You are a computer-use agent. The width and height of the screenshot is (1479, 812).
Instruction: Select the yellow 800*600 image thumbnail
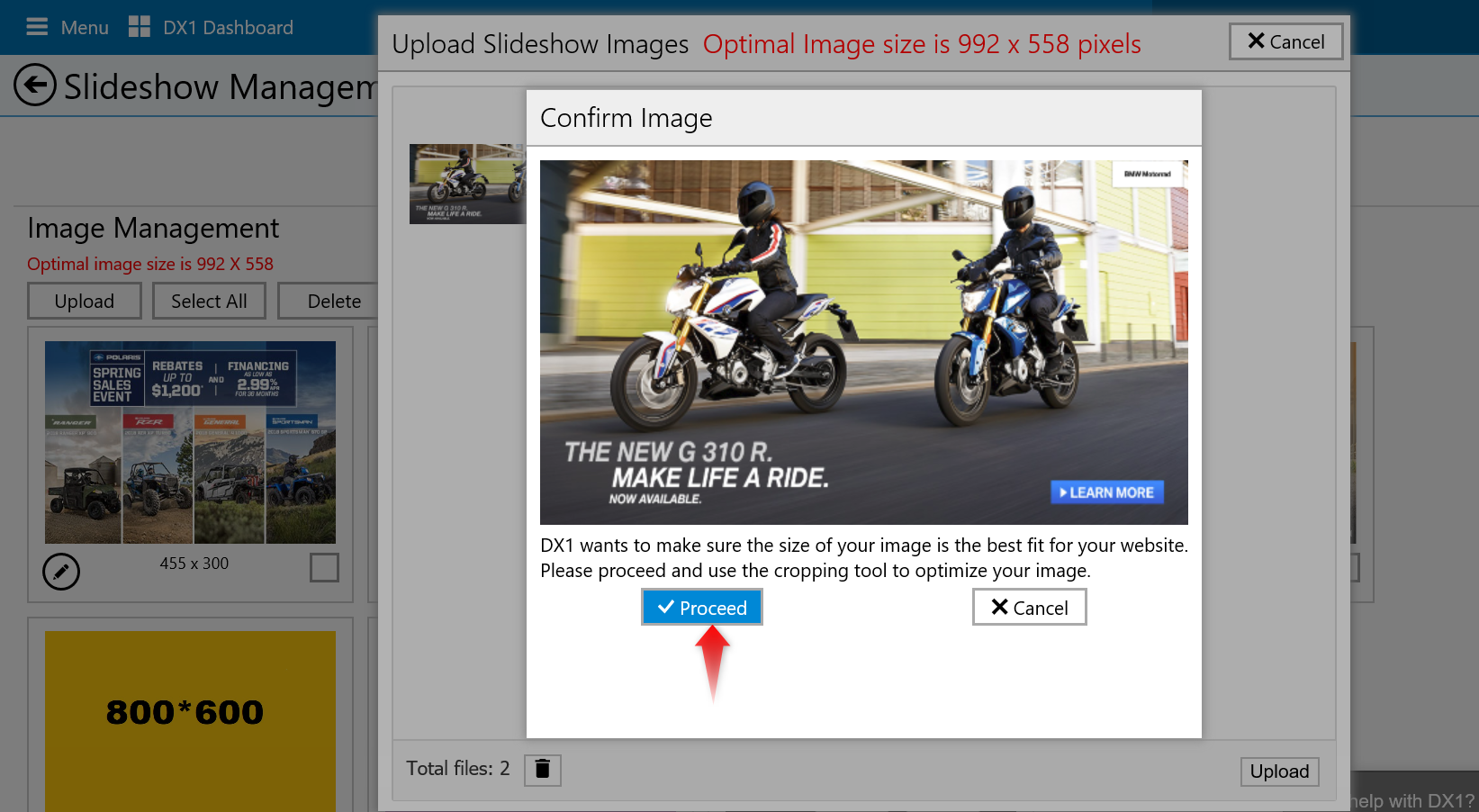click(x=190, y=721)
